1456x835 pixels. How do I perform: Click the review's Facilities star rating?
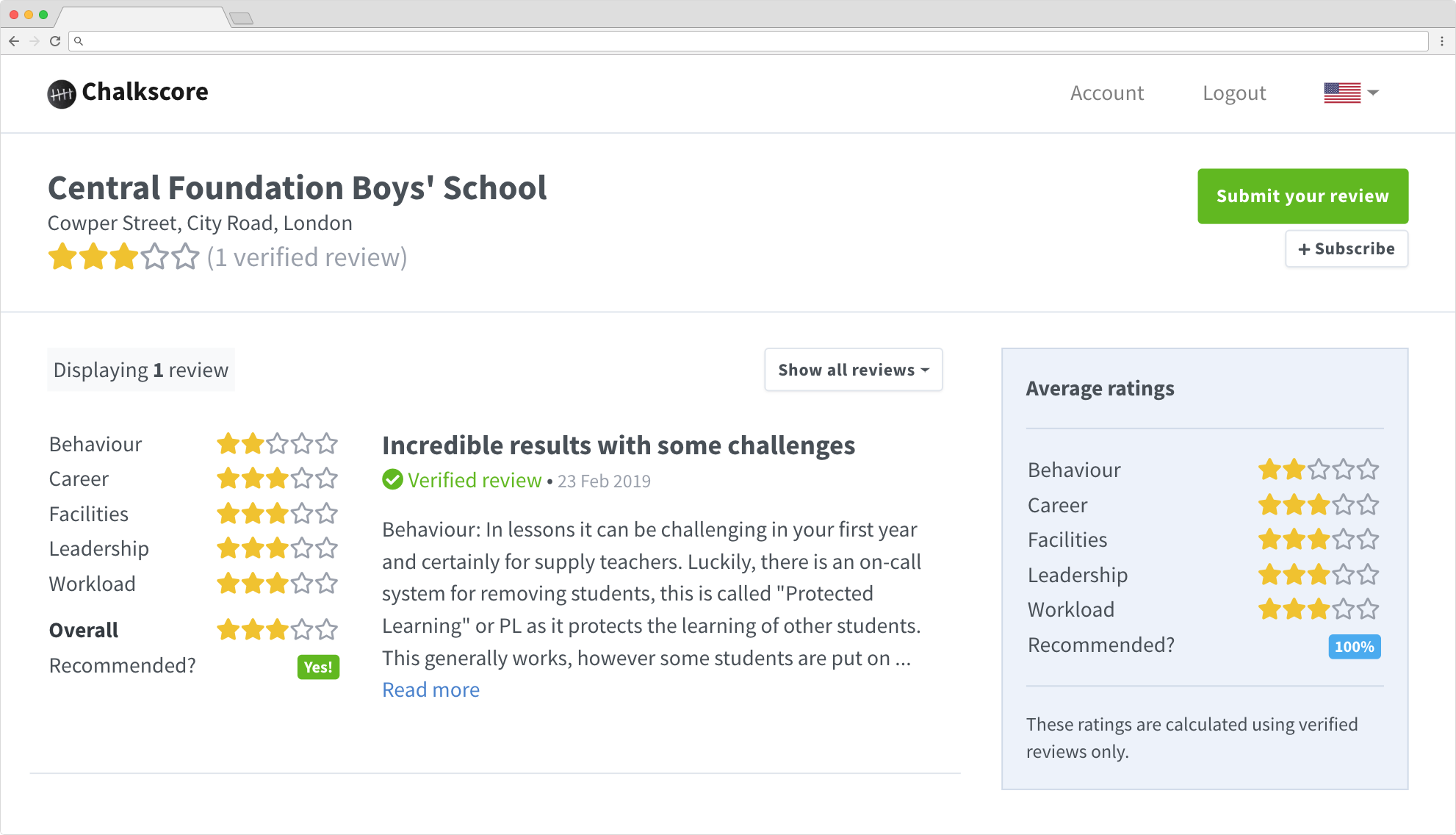pos(277,514)
